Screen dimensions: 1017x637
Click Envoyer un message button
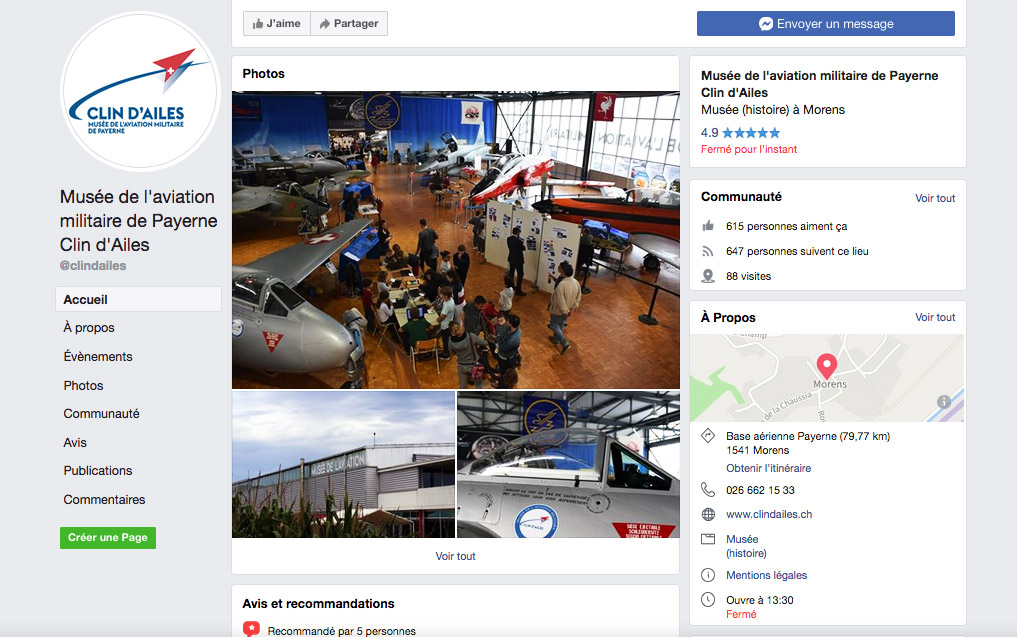point(826,23)
